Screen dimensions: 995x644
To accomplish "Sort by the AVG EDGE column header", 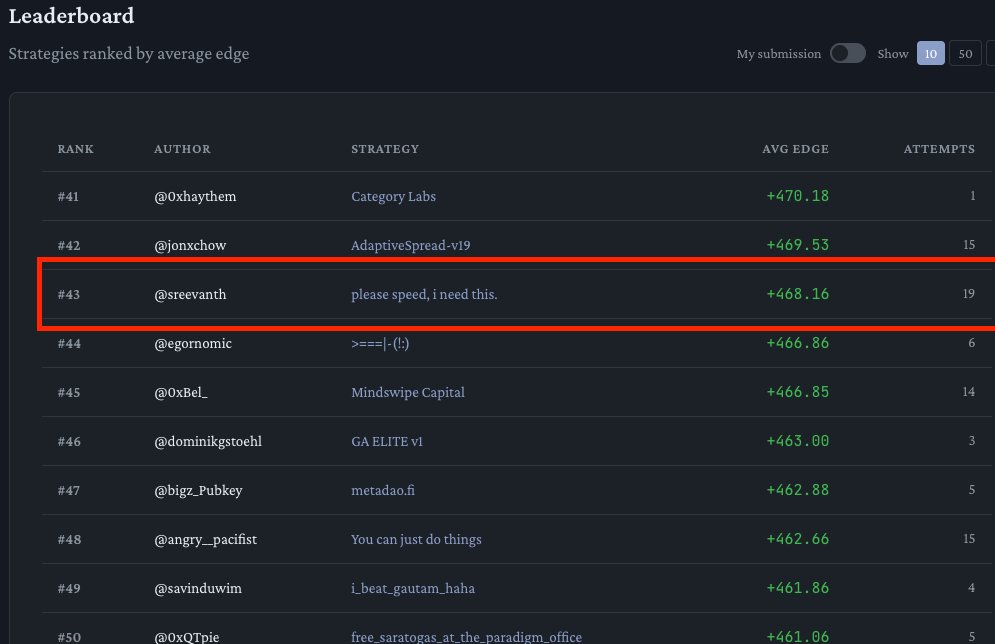I will pyautogui.click(x=796, y=148).
